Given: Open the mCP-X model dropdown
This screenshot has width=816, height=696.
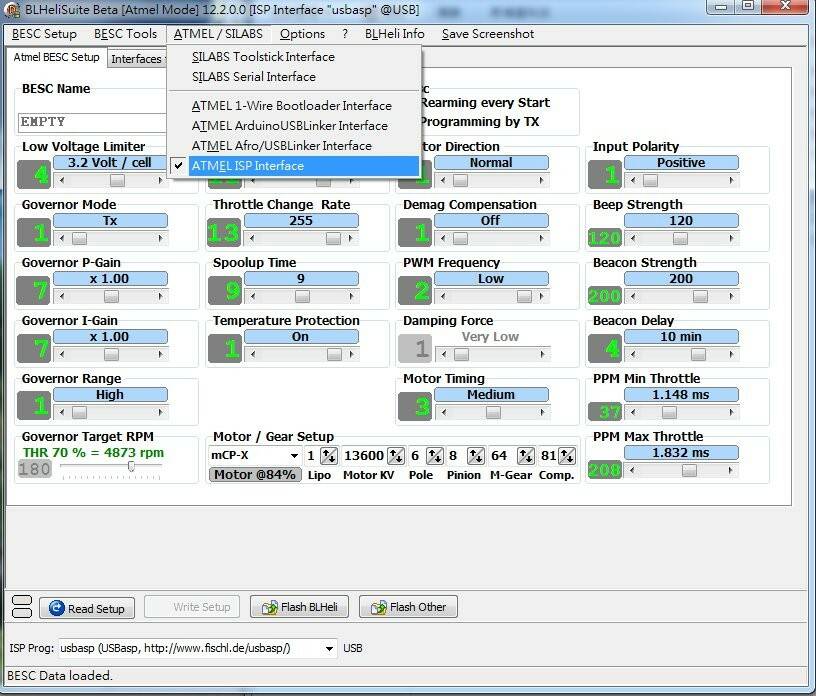Looking at the screenshot, I should pyautogui.click(x=294, y=456).
